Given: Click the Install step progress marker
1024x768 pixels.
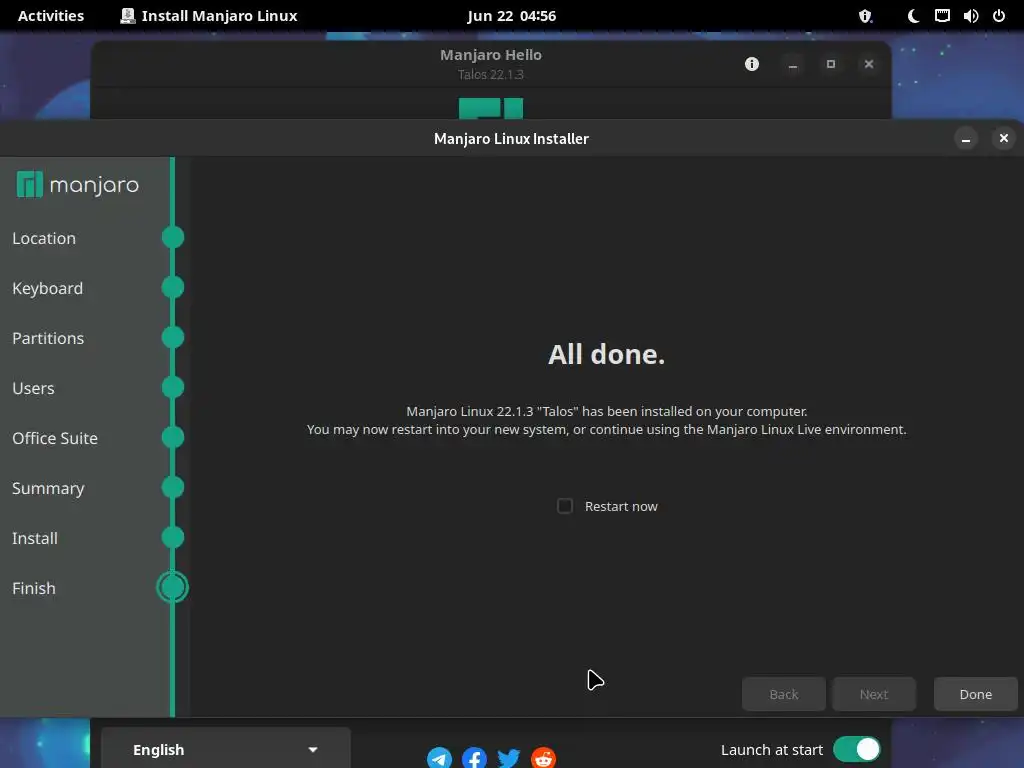Looking at the screenshot, I should [x=172, y=537].
